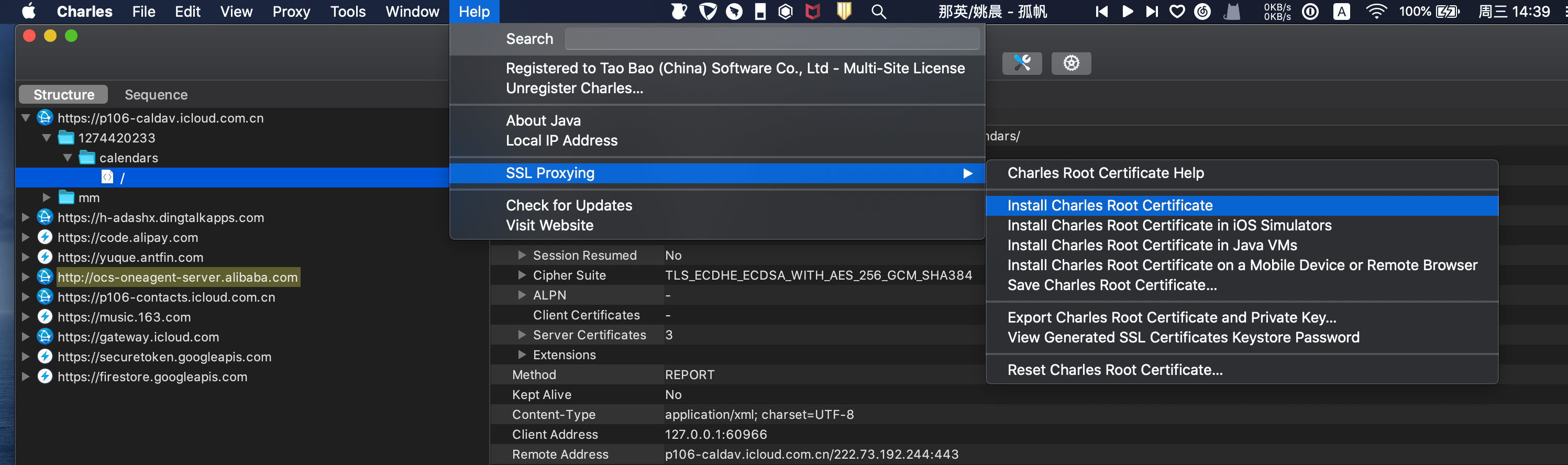Image resolution: width=1568 pixels, height=465 pixels.
Task: Expand h-adashx.dingtalkapps.com host
Action: coord(26,217)
